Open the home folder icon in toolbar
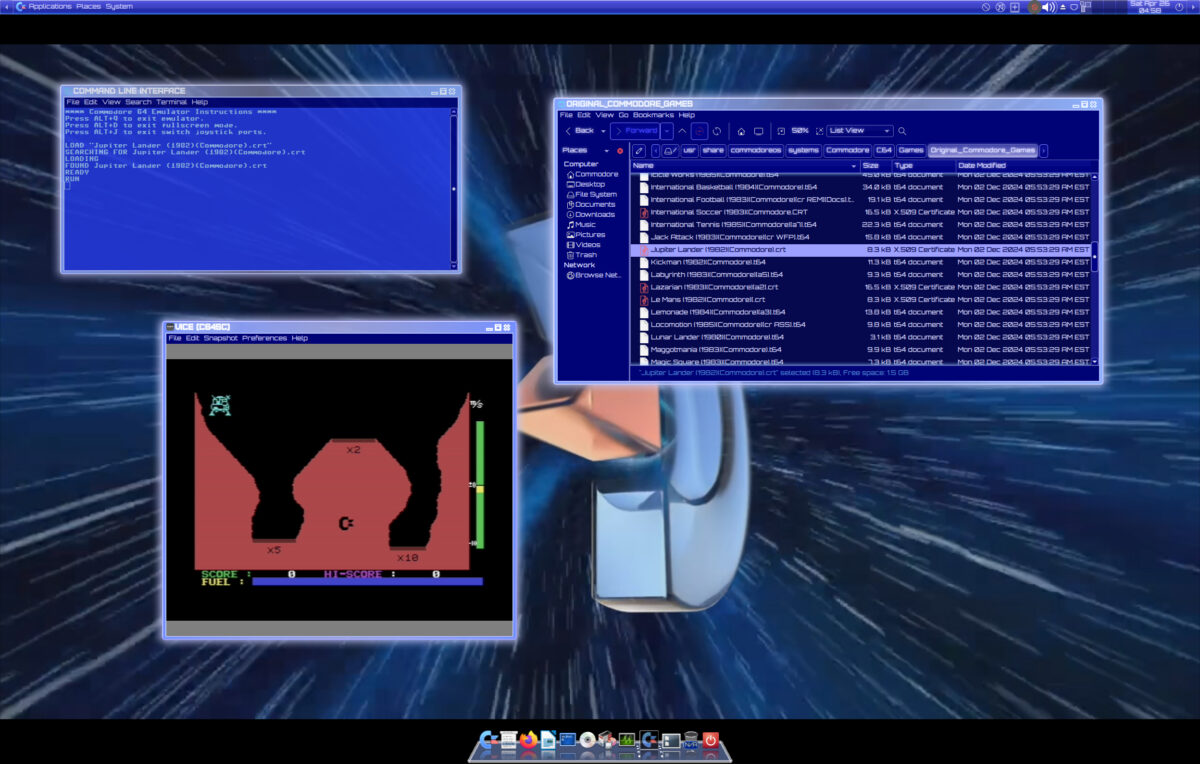This screenshot has height=764, width=1200. [x=740, y=133]
